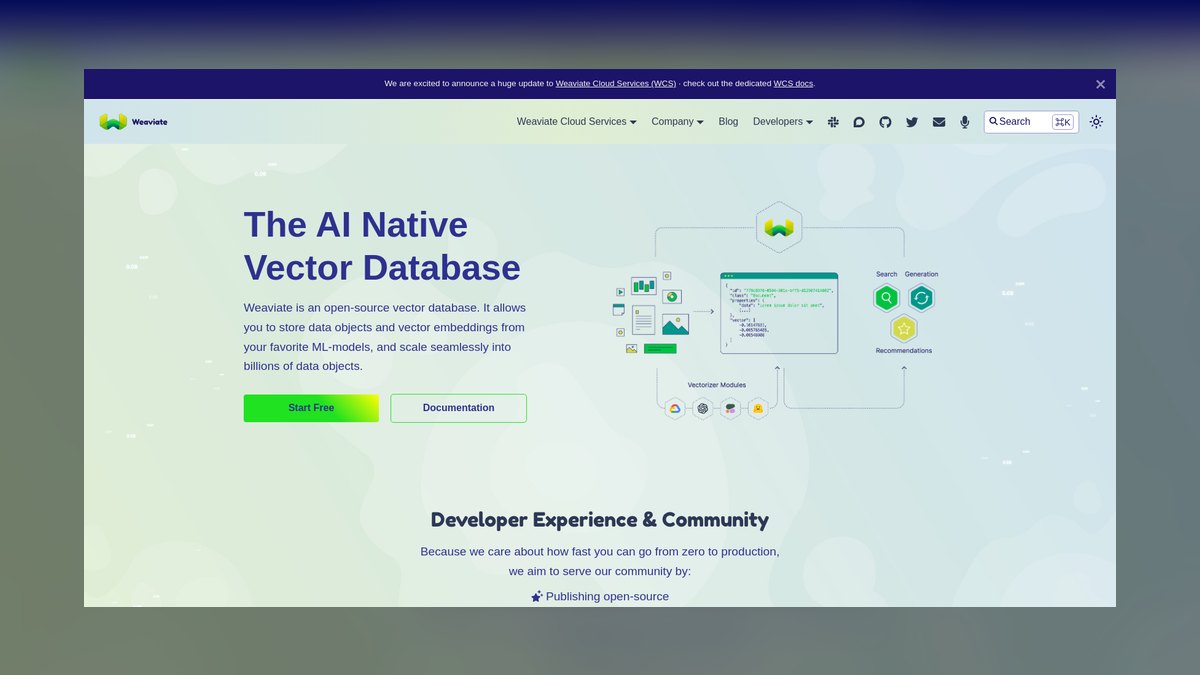The height and width of the screenshot is (675, 1200).
Task: Click the yellow Recommendations star hexagon
Action: (903, 328)
